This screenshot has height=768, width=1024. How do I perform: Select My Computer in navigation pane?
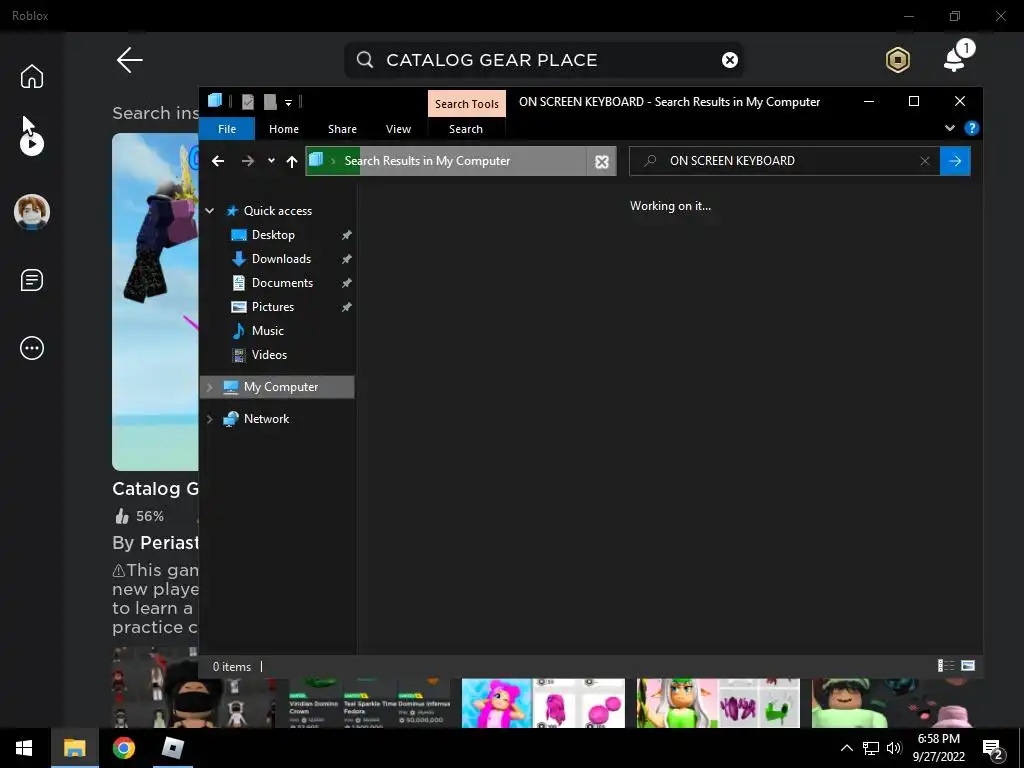coord(281,387)
